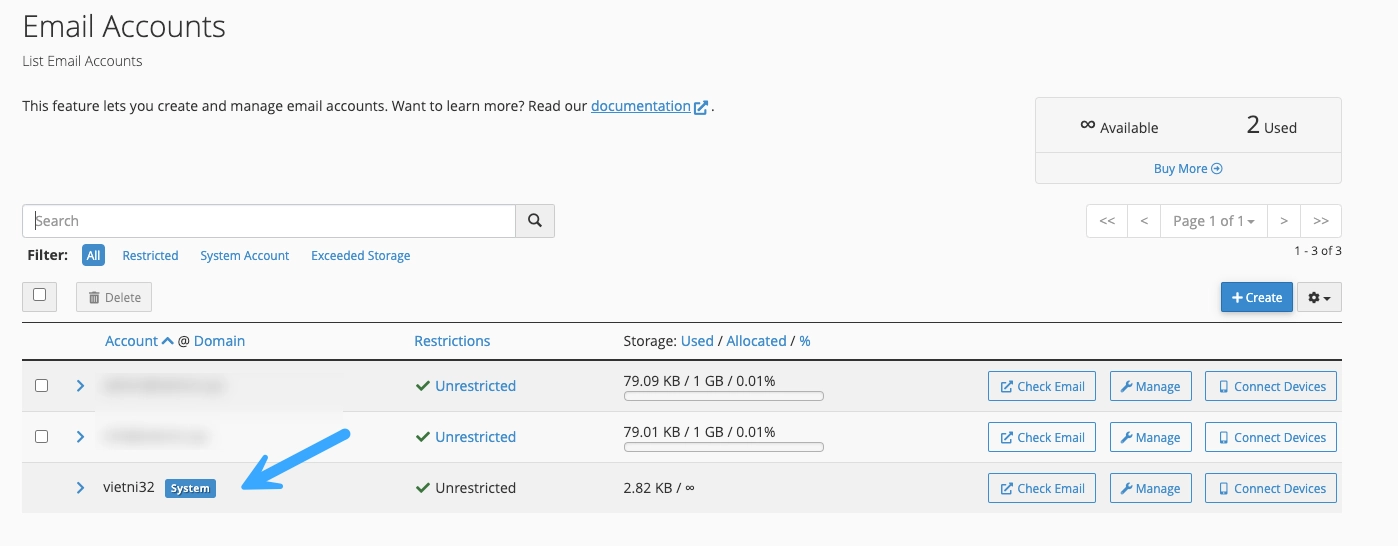
Task: Click the Create button
Action: (x=1256, y=297)
